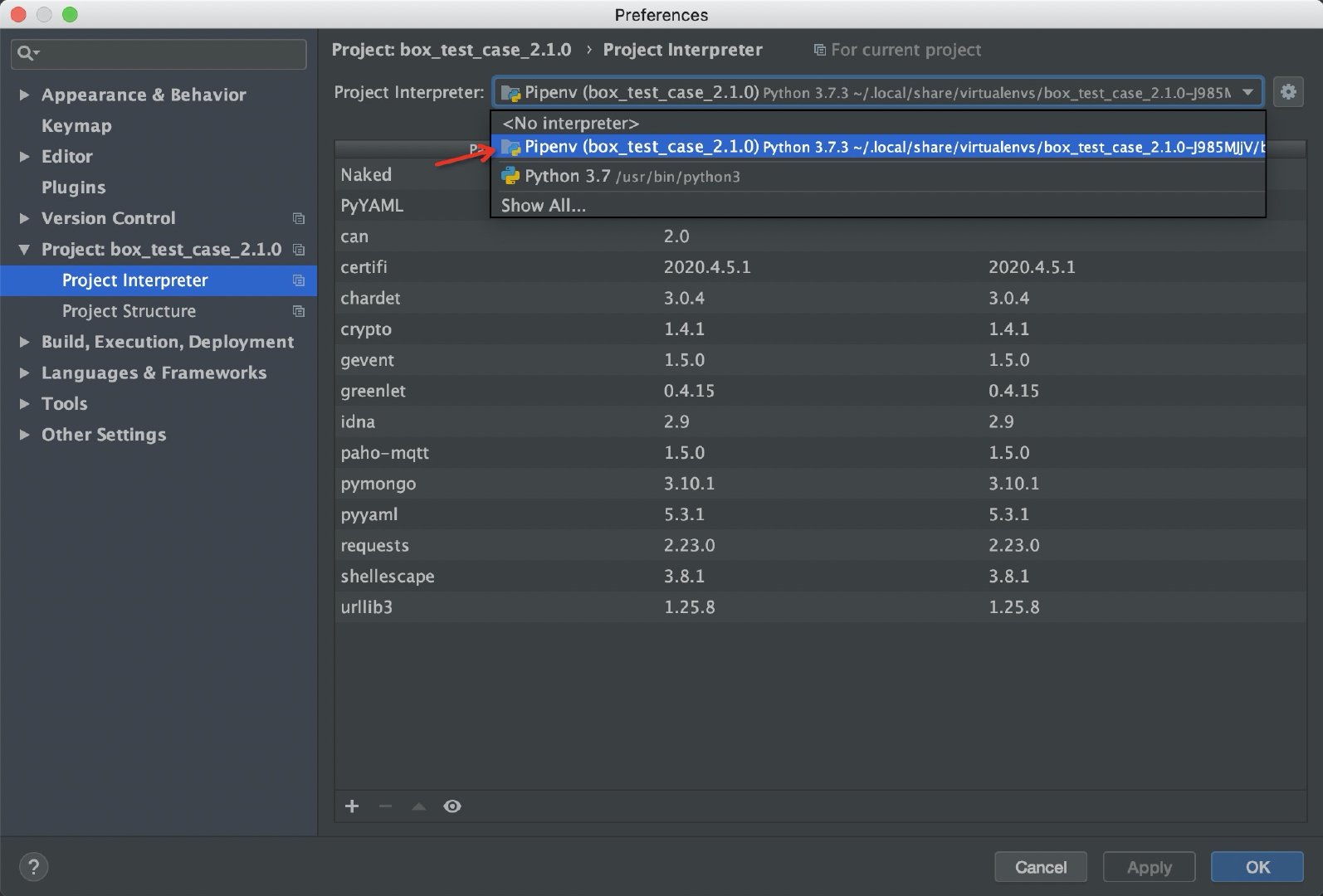Open the Keymap settings page

[x=76, y=126]
